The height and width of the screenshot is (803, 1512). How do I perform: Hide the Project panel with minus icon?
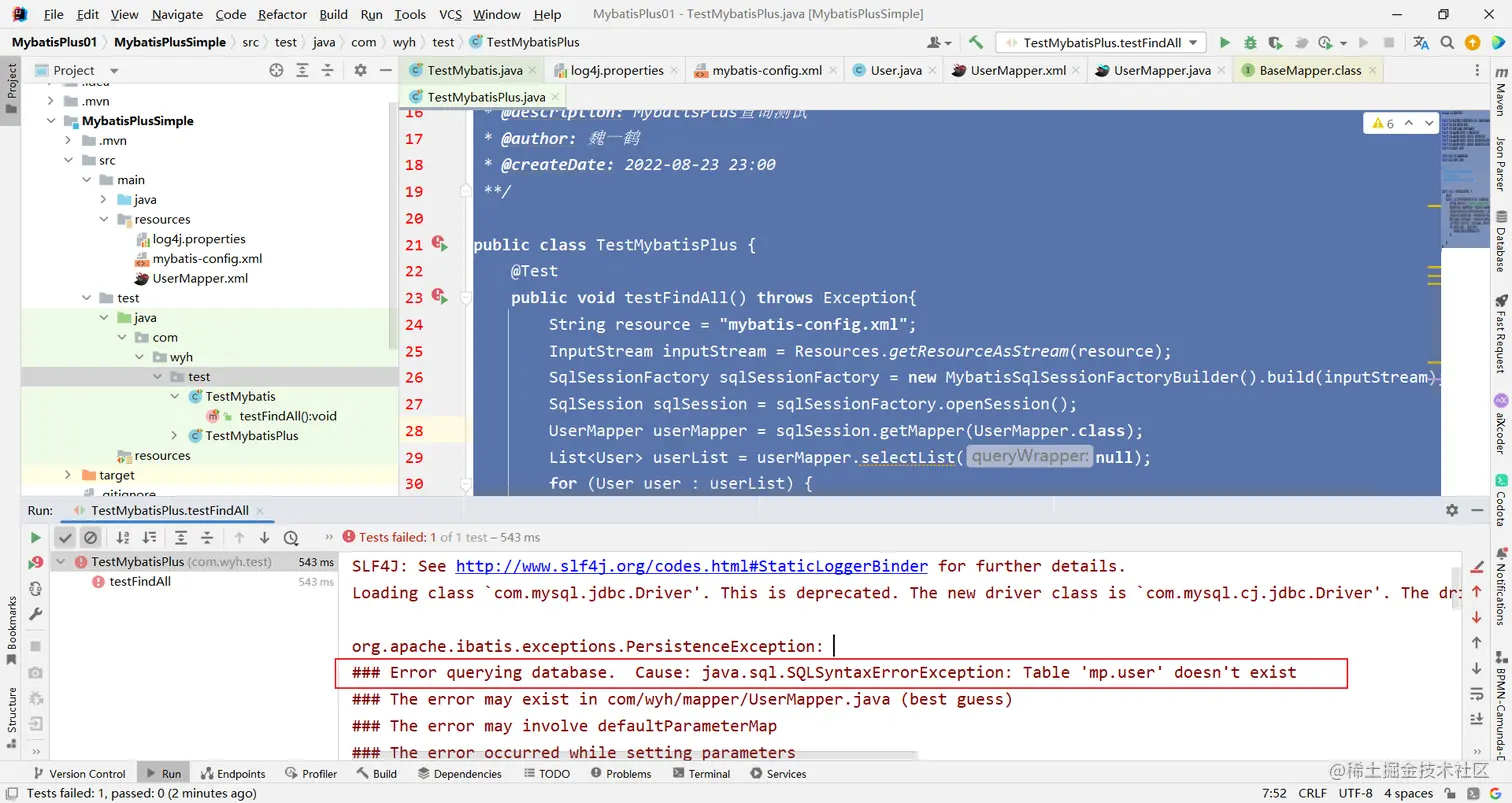click(x=385, y=70)
